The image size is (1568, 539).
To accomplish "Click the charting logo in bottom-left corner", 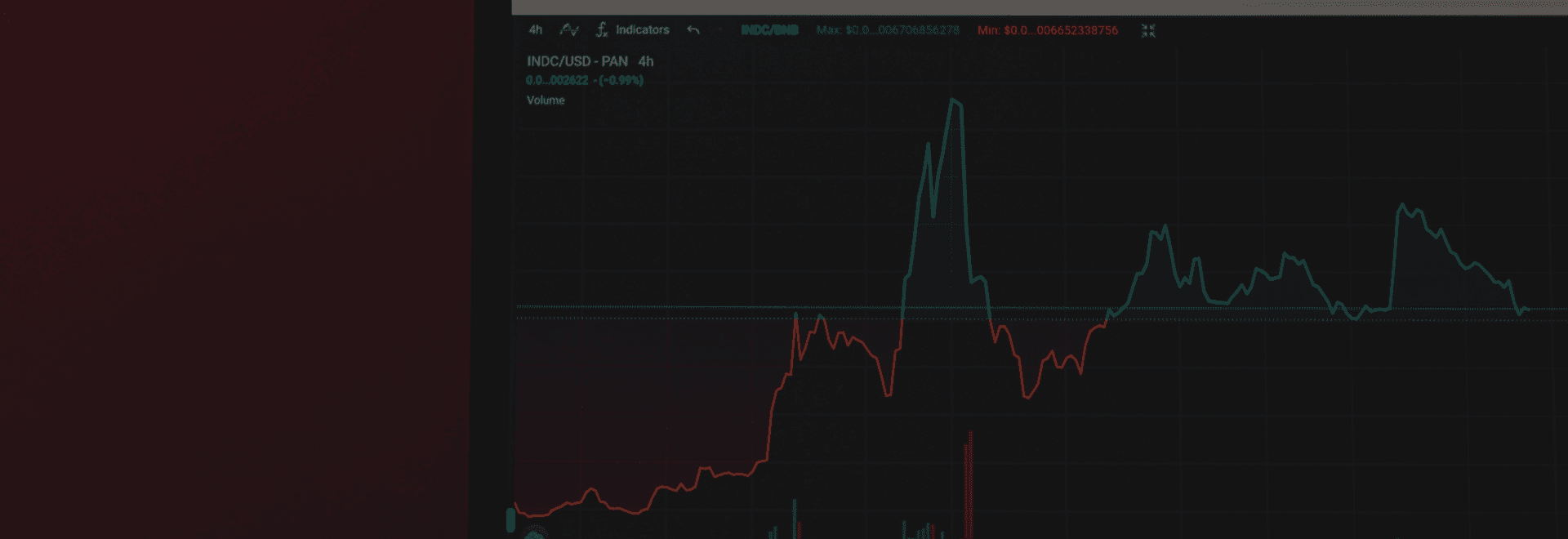I will click(533, 534).
